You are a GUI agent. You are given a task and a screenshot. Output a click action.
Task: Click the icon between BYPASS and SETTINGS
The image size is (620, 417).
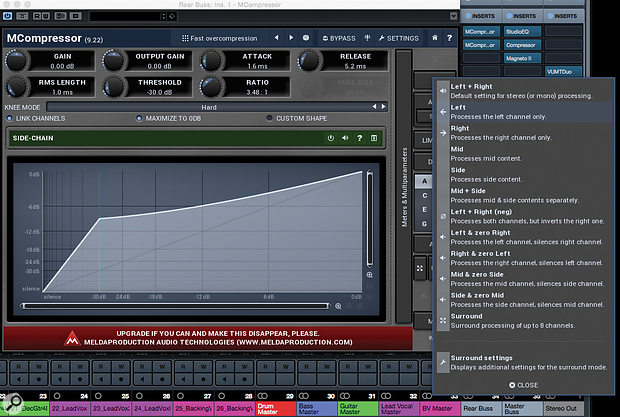[x=367, y=38]
